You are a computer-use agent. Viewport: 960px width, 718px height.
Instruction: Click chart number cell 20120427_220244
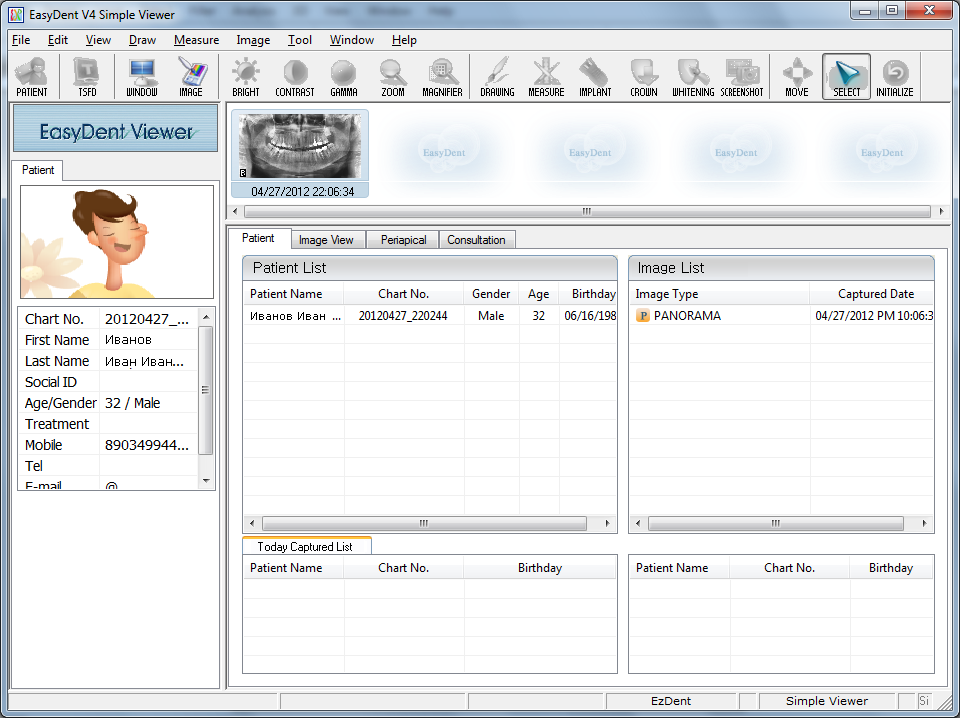[x=403, y=316]
